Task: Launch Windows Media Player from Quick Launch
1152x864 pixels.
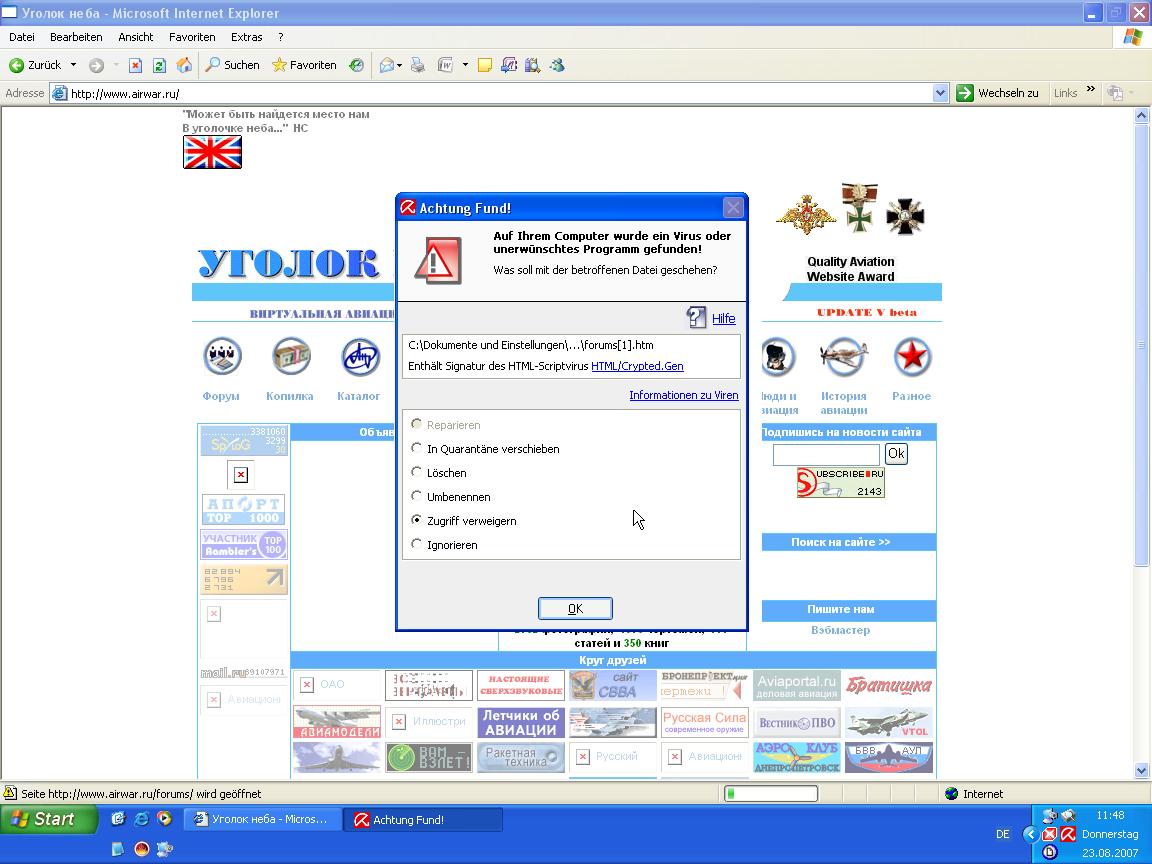Action: 165,818
